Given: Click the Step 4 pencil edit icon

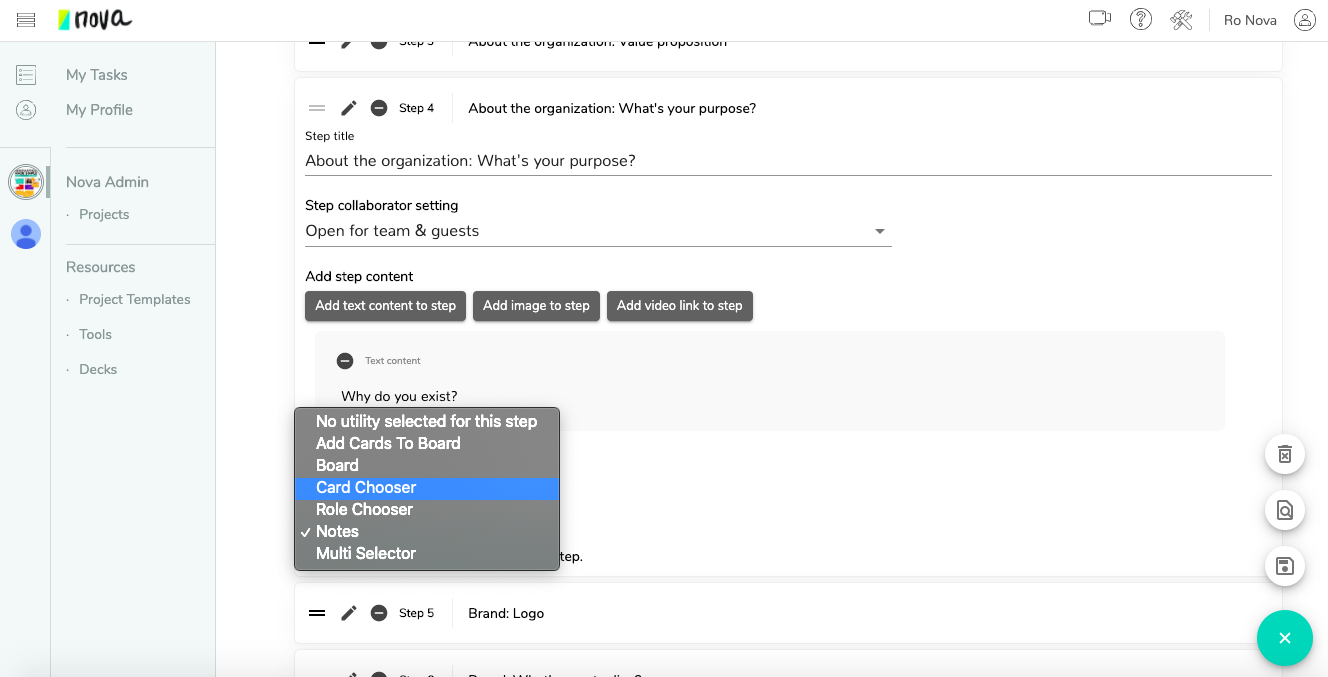Looking at the screenshot, I should pyautogui.click(x=349, y=108).
